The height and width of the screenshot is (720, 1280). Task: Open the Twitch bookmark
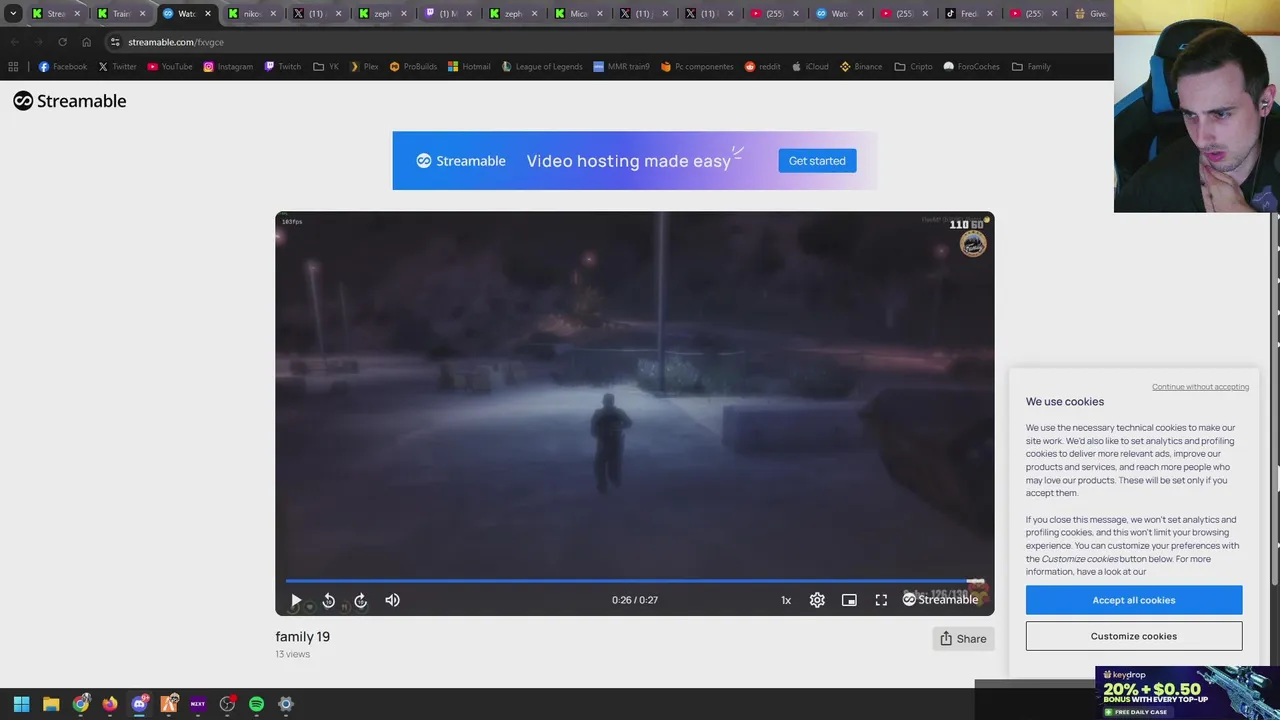282,66
